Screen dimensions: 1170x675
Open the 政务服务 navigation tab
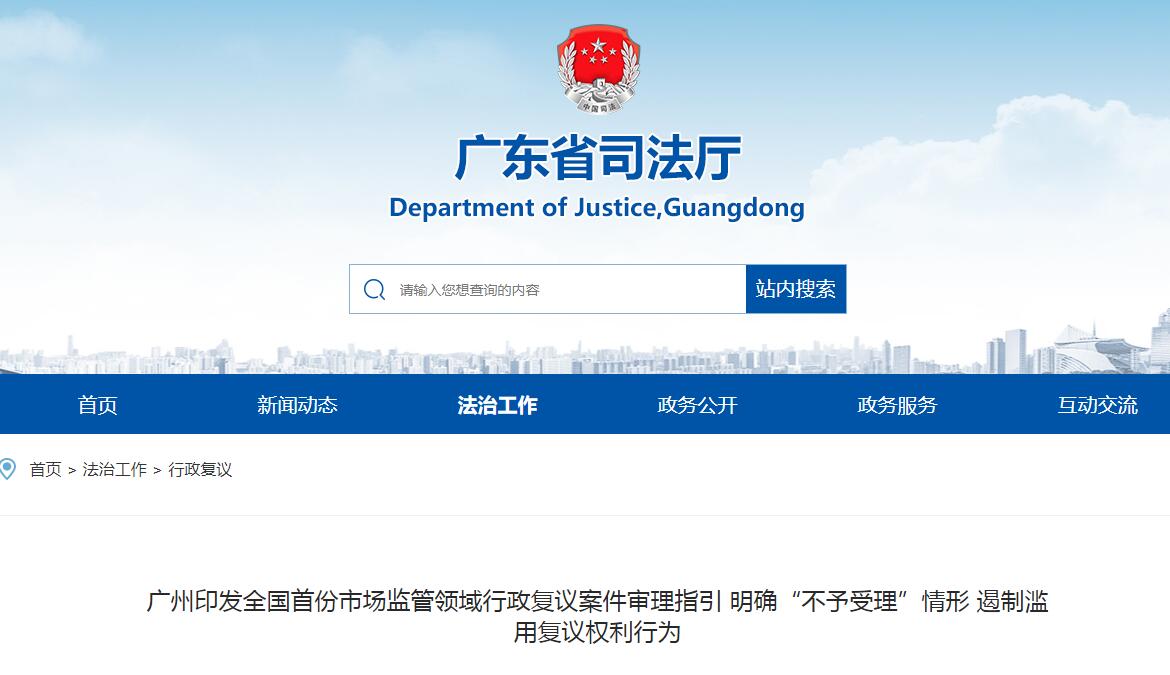click(x=897, y=405)
